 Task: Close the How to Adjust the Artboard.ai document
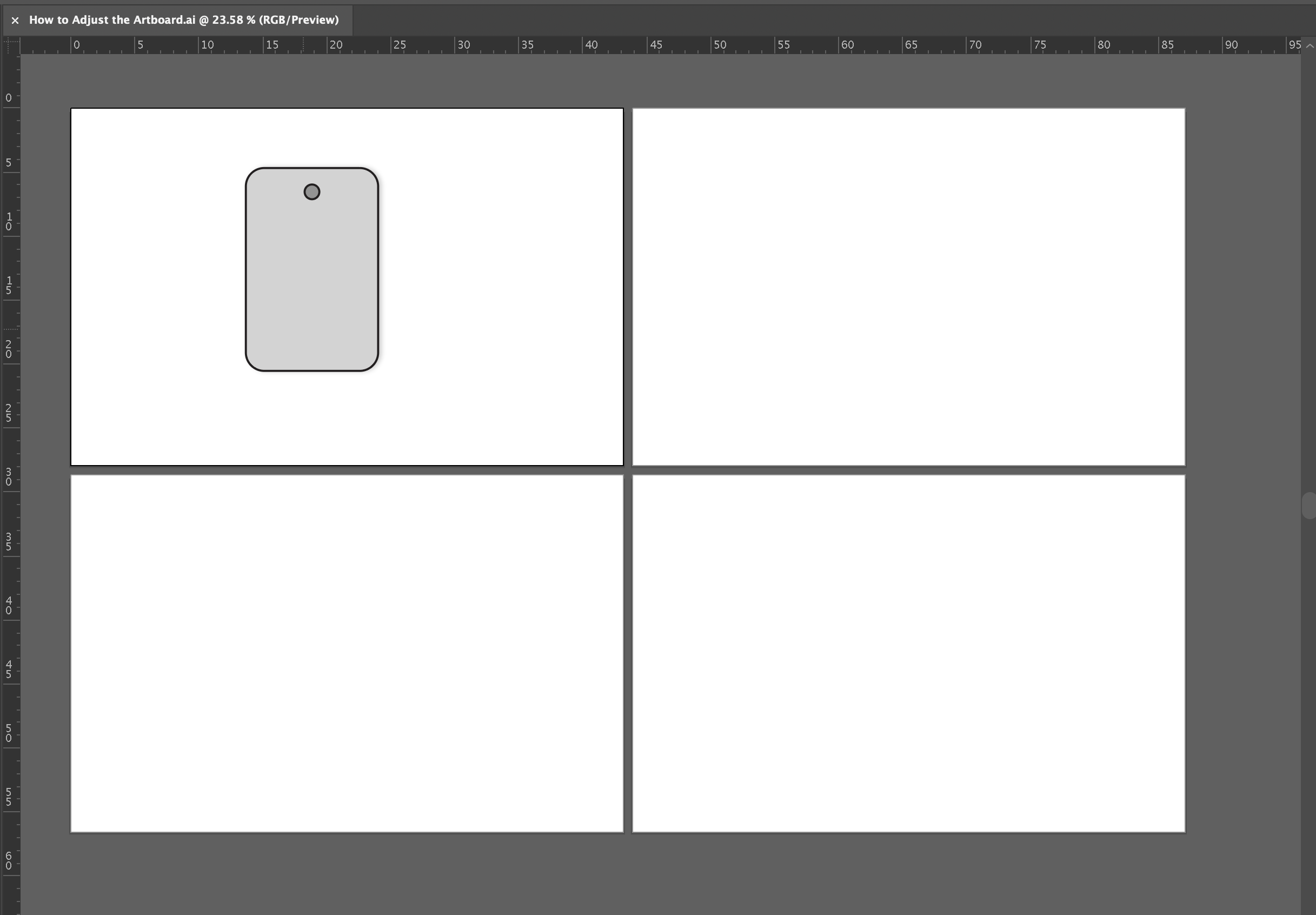(x=15, y=20)
